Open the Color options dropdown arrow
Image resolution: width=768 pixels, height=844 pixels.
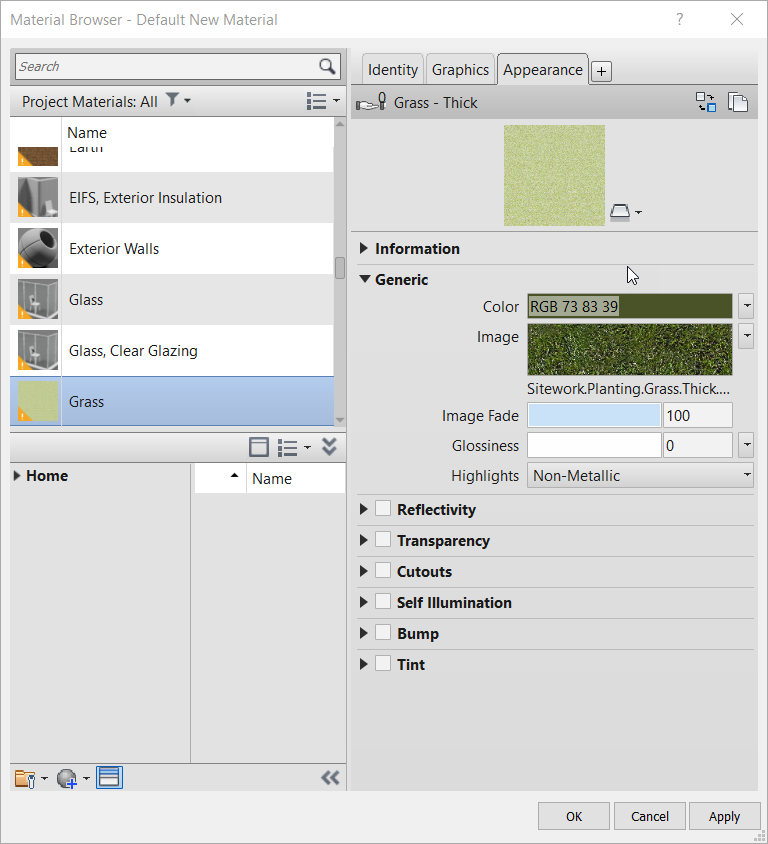click(x=746, y=306)
